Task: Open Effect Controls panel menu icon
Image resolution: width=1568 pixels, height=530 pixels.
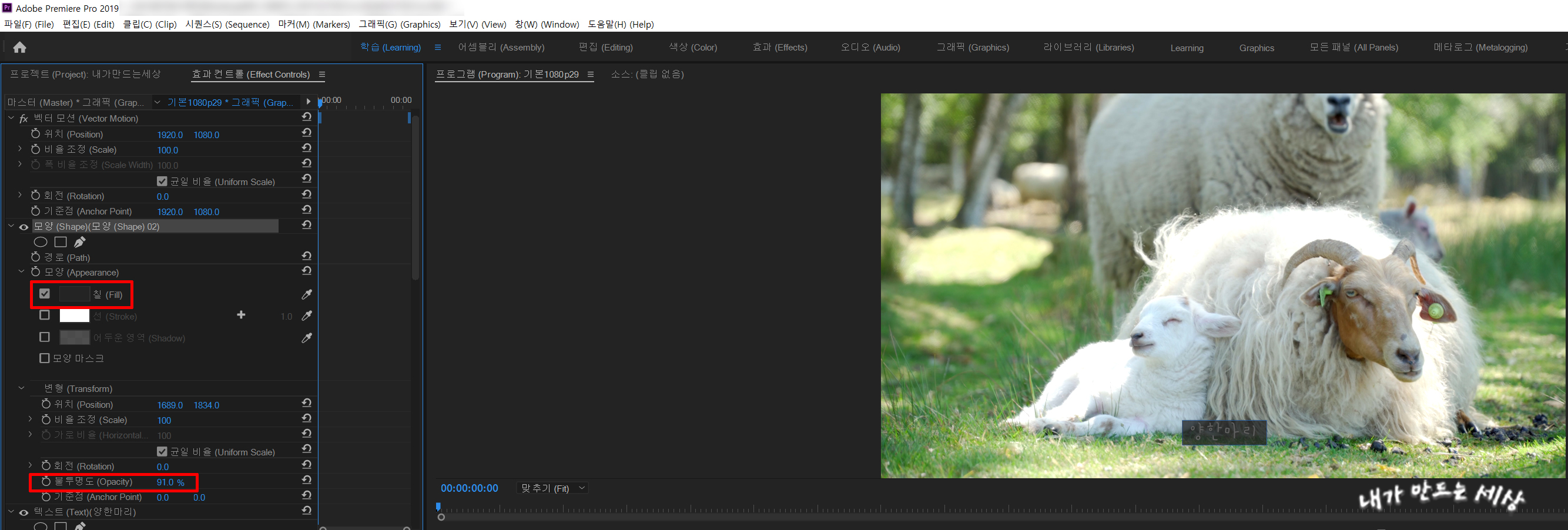Action: point(322,74)
